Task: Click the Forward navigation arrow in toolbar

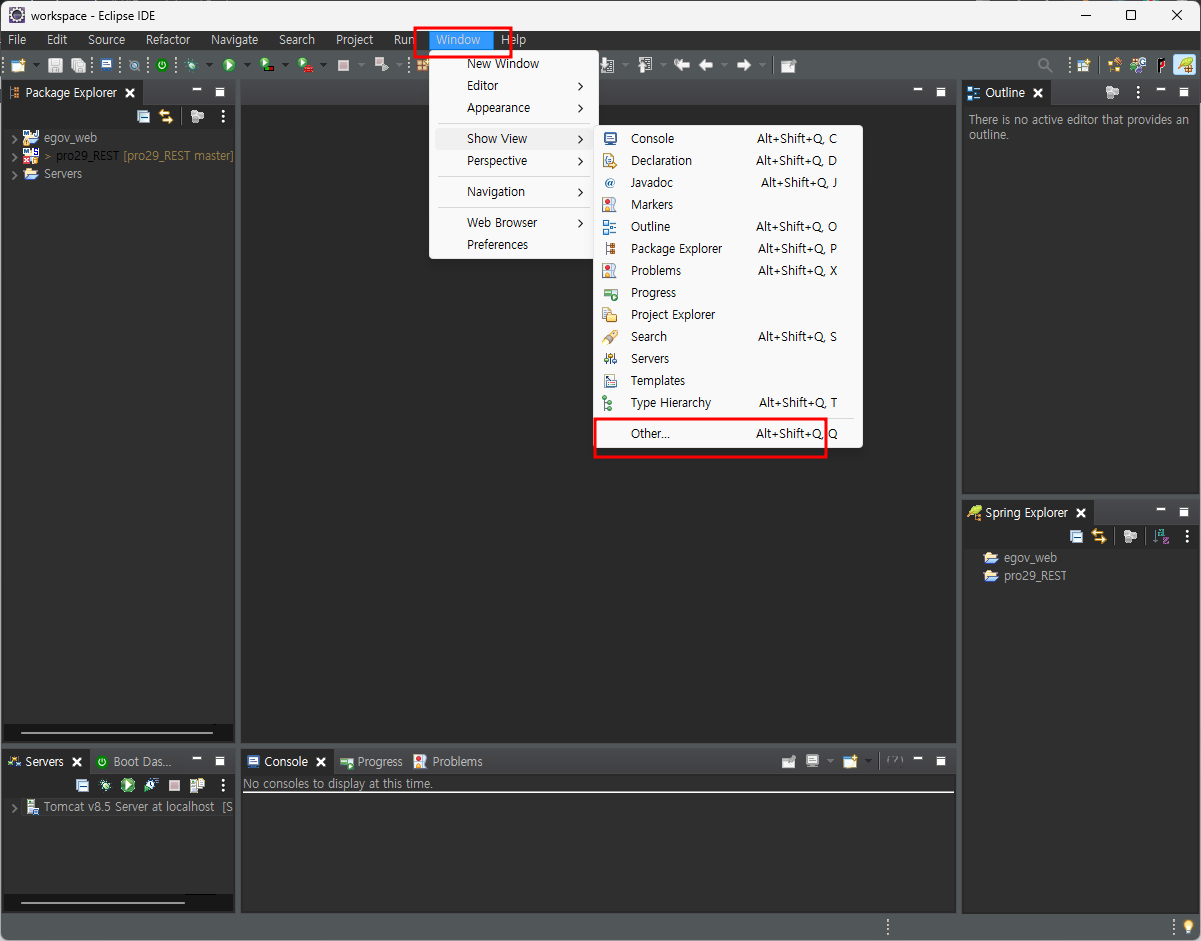Action: click(x=743, y=65)
